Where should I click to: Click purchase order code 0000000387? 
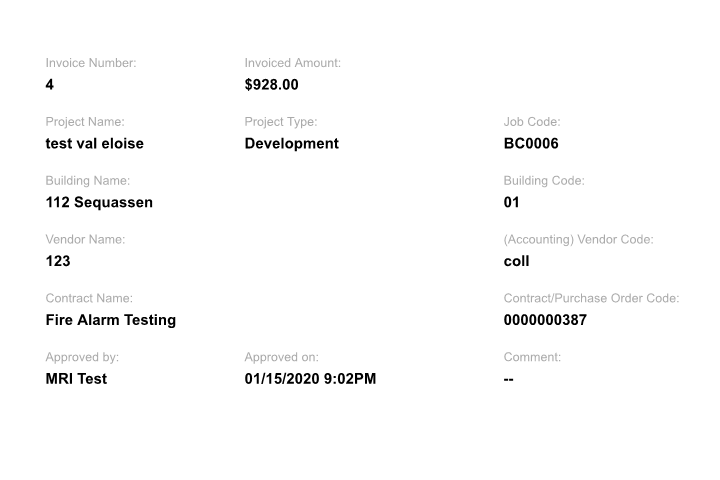point(545,321)
